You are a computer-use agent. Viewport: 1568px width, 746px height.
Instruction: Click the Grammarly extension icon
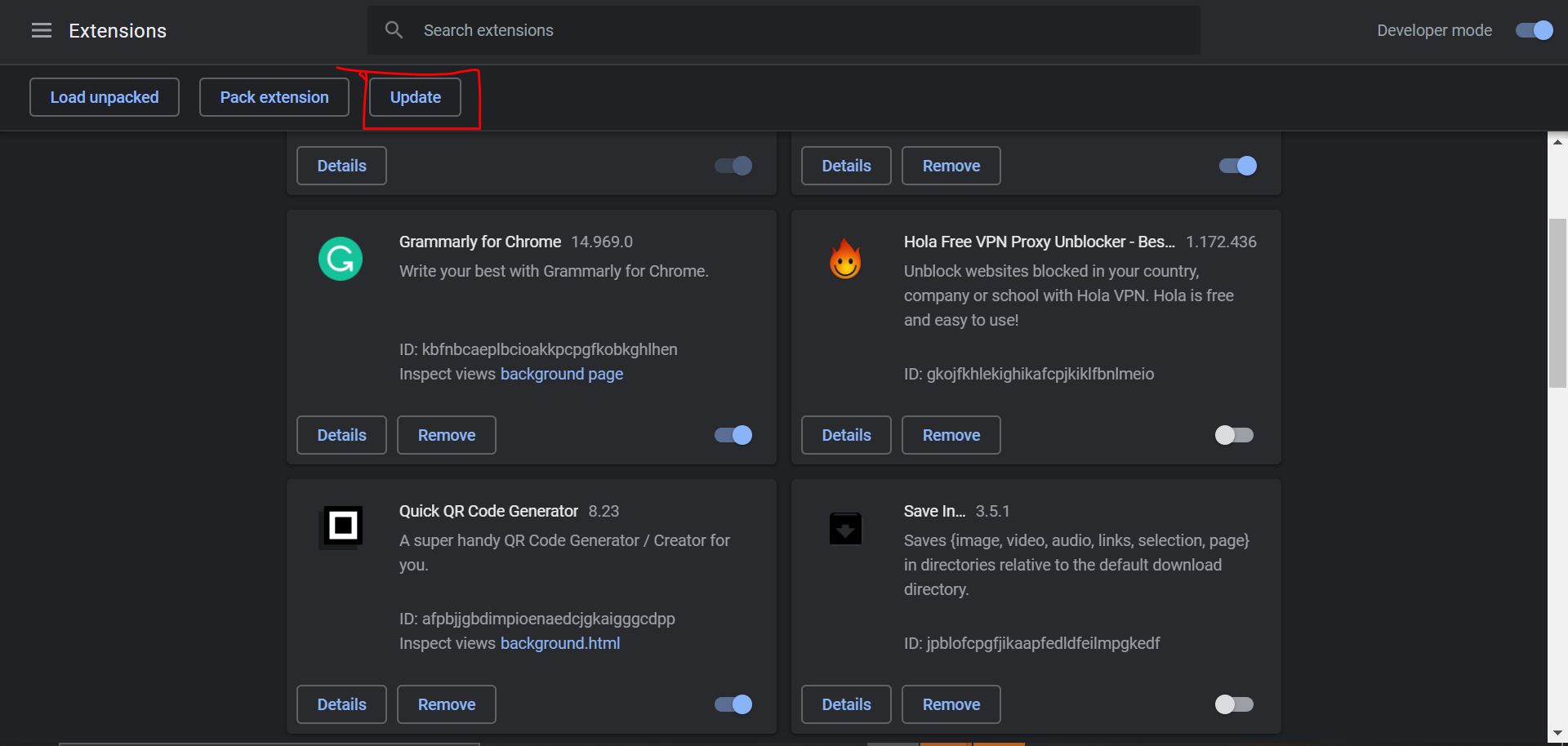[x=340, y=259]
